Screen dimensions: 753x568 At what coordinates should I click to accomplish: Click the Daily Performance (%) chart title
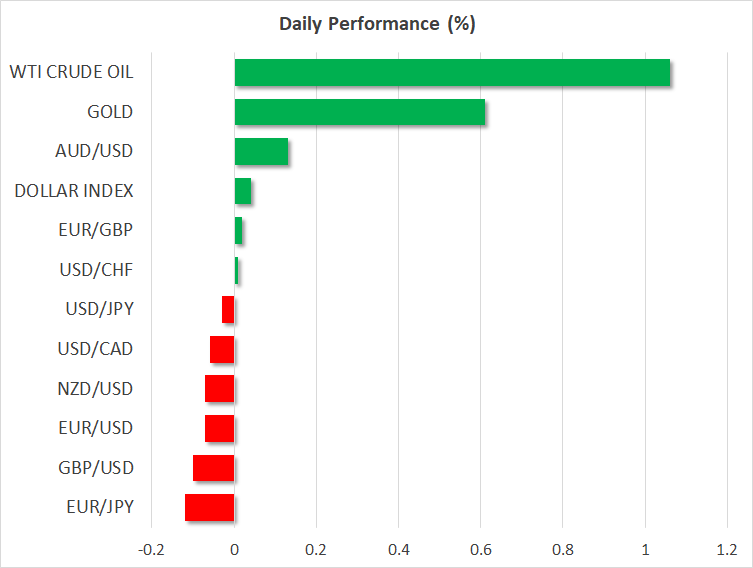pyautogui.click(x=376, y=25)
